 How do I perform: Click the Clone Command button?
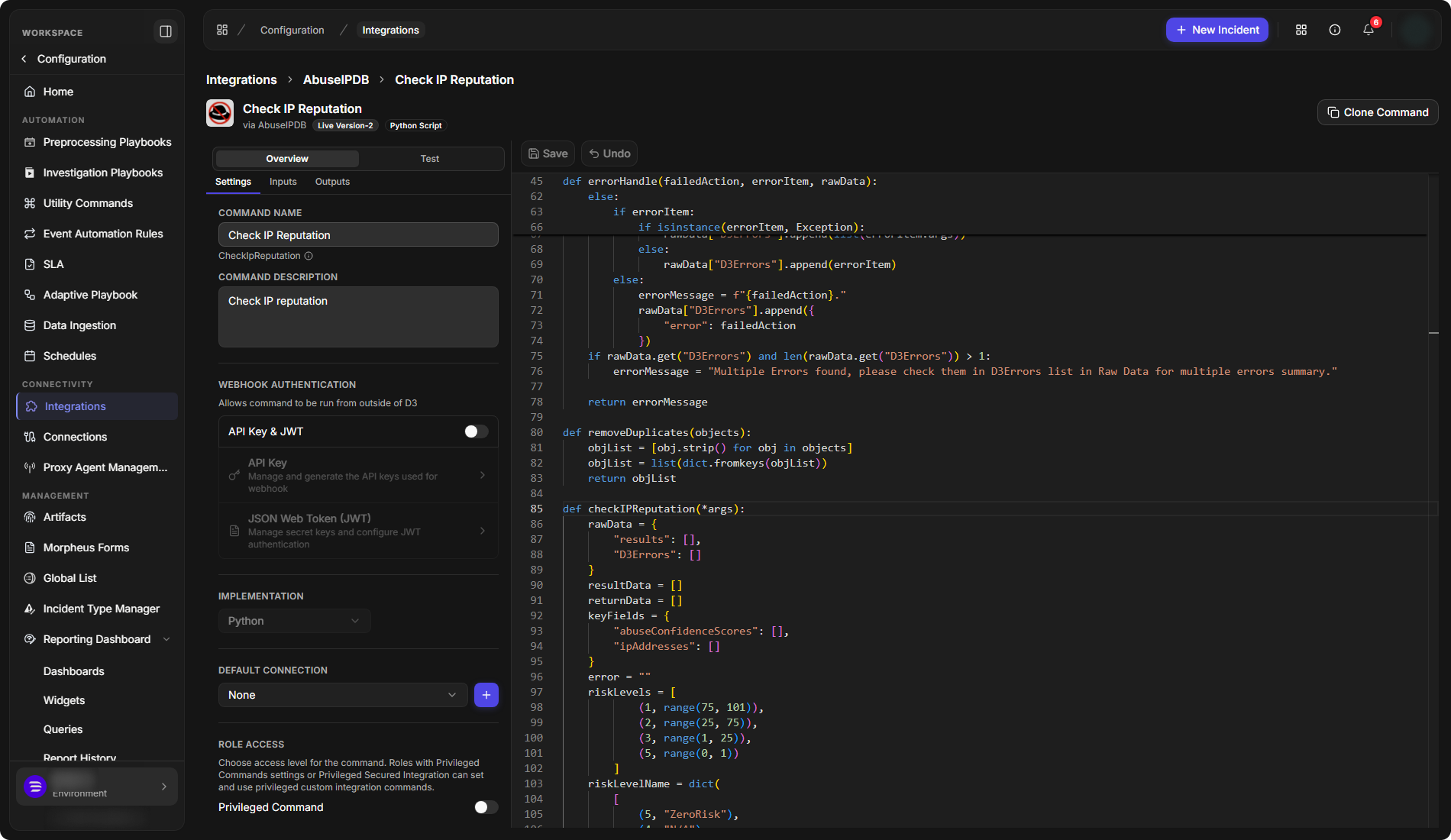[x=1378, y=112]
